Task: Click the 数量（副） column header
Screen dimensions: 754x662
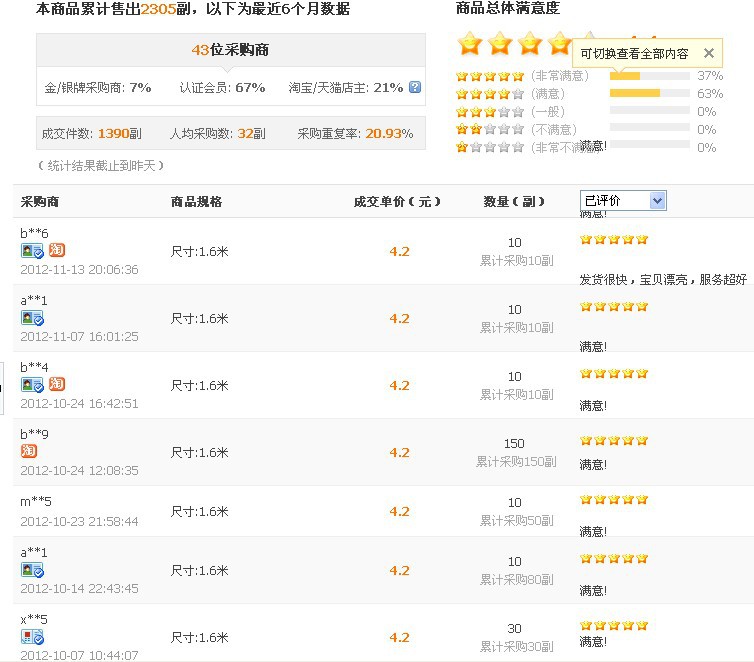Action: point(514,201)
